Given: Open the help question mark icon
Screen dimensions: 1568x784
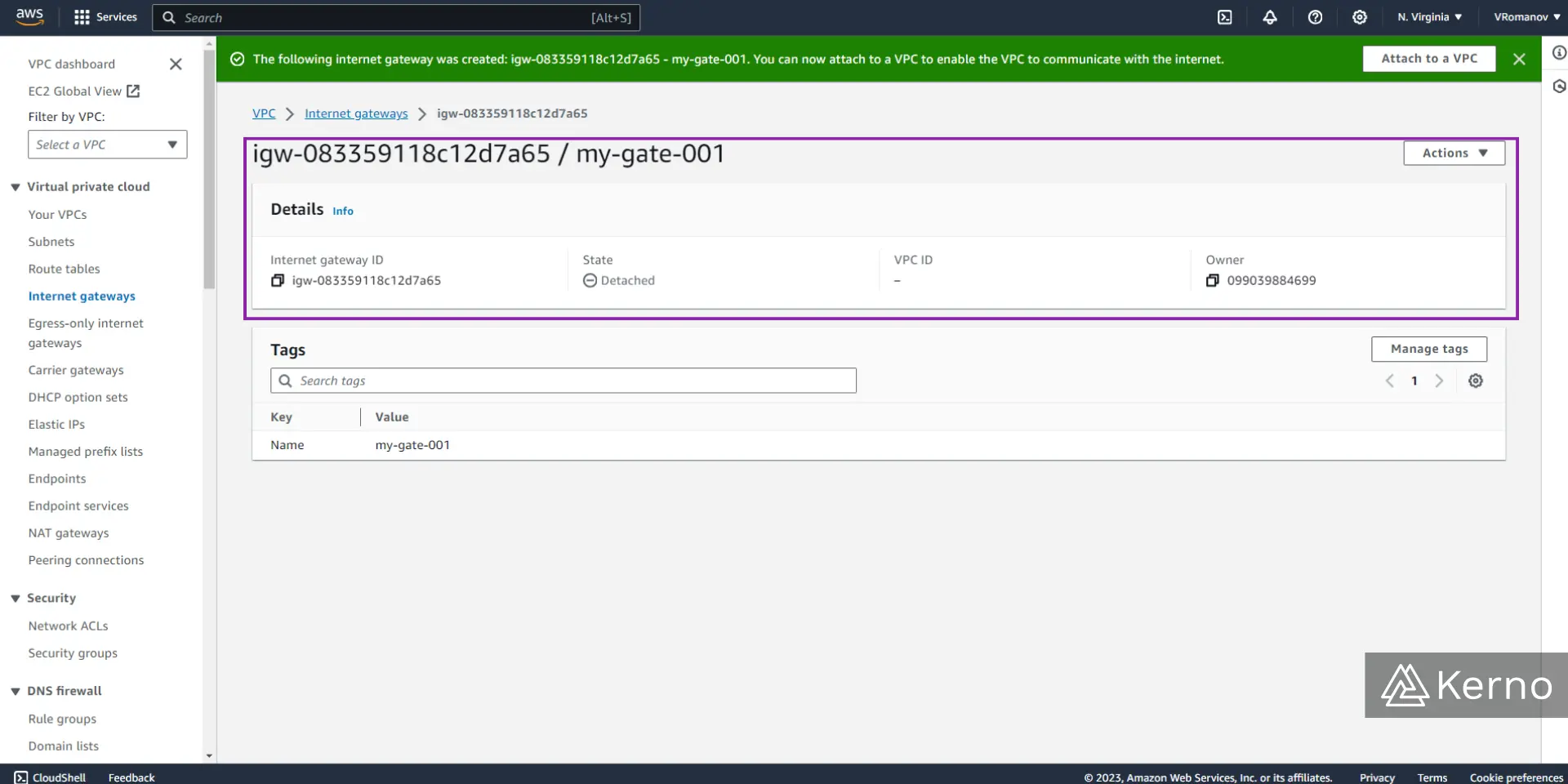Looking at the screenshot, I should pyautogui.click(x=1315, y=17).
